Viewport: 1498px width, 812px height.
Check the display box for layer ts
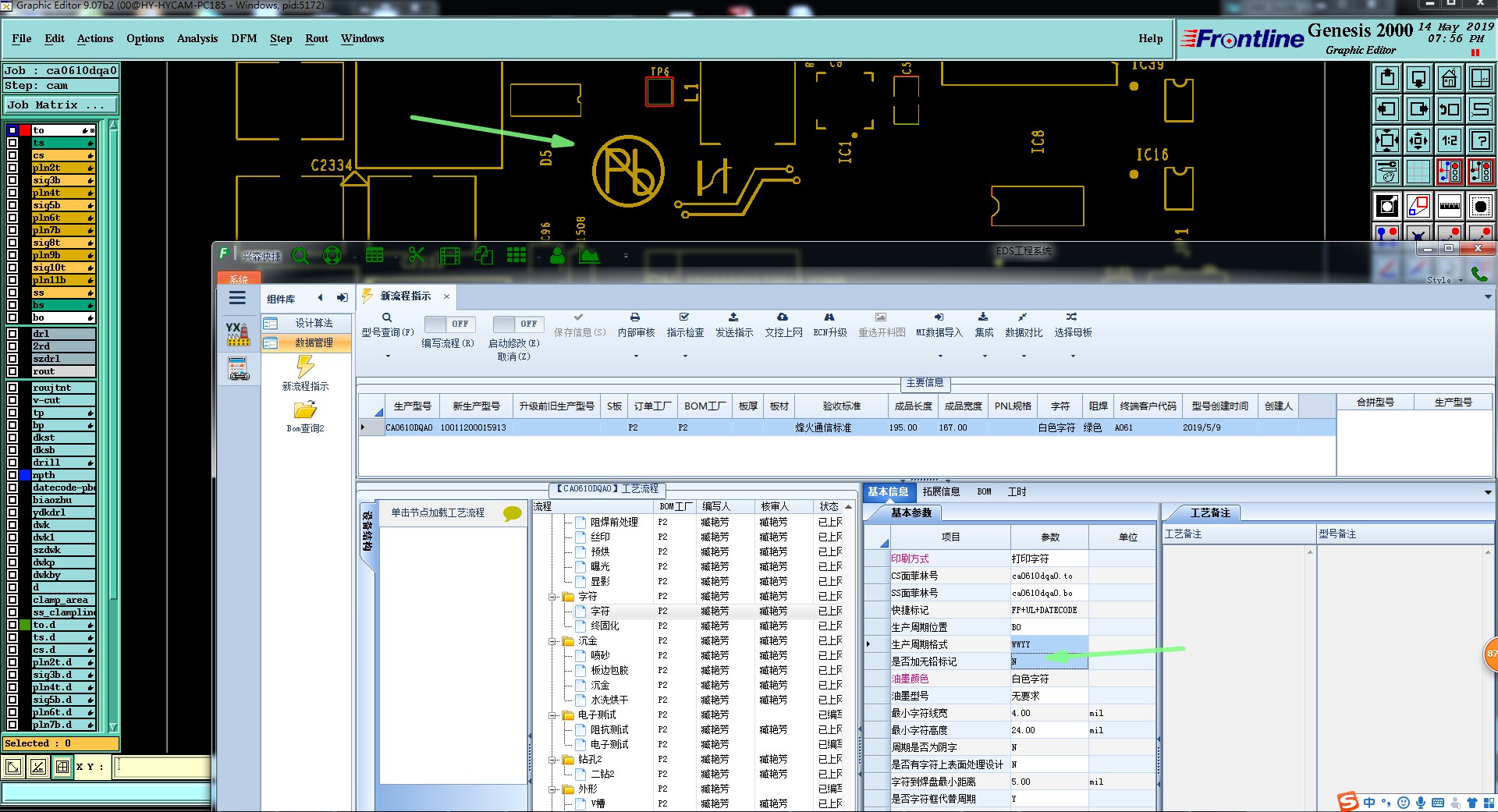coord(12,143)
